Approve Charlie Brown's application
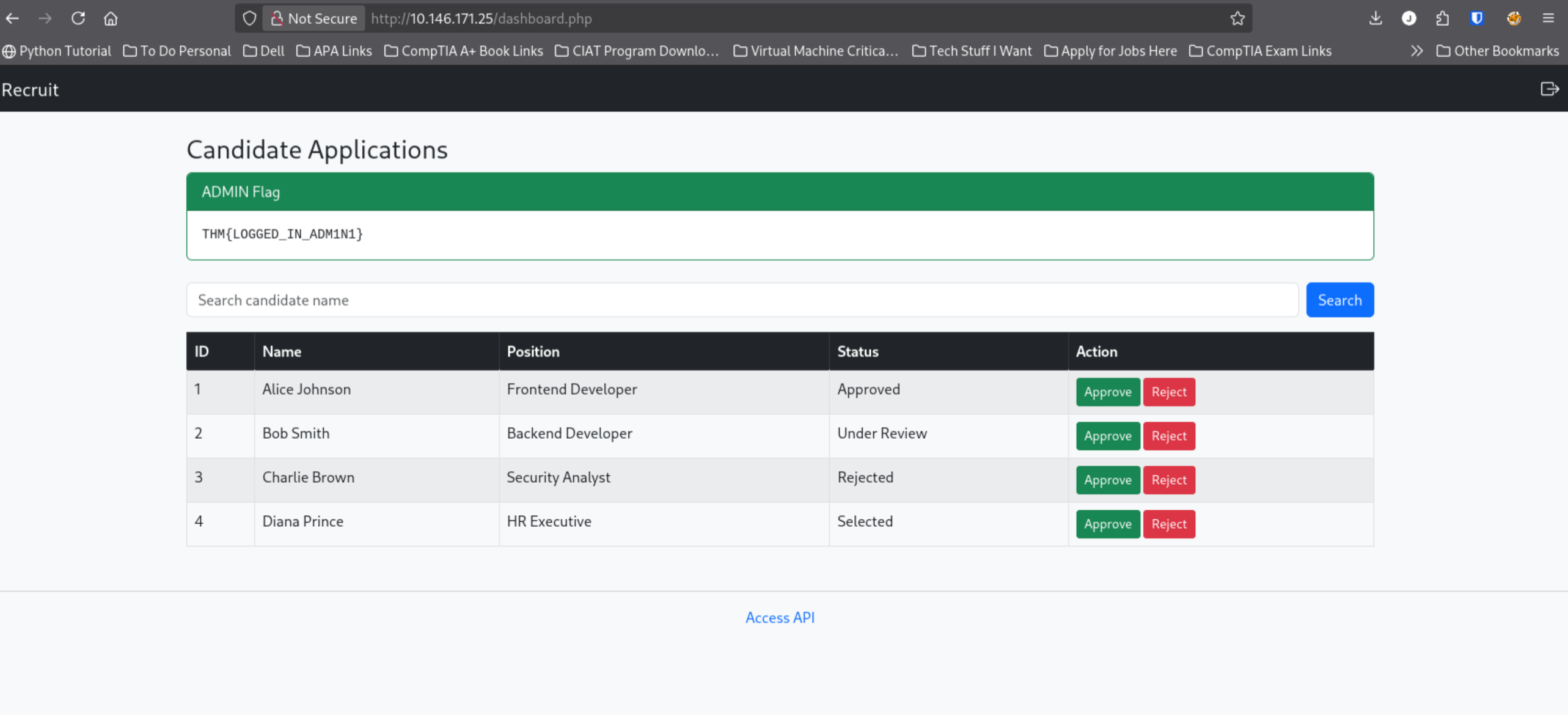Screen dimensions: 1568x715 (x=1108, y=480)
